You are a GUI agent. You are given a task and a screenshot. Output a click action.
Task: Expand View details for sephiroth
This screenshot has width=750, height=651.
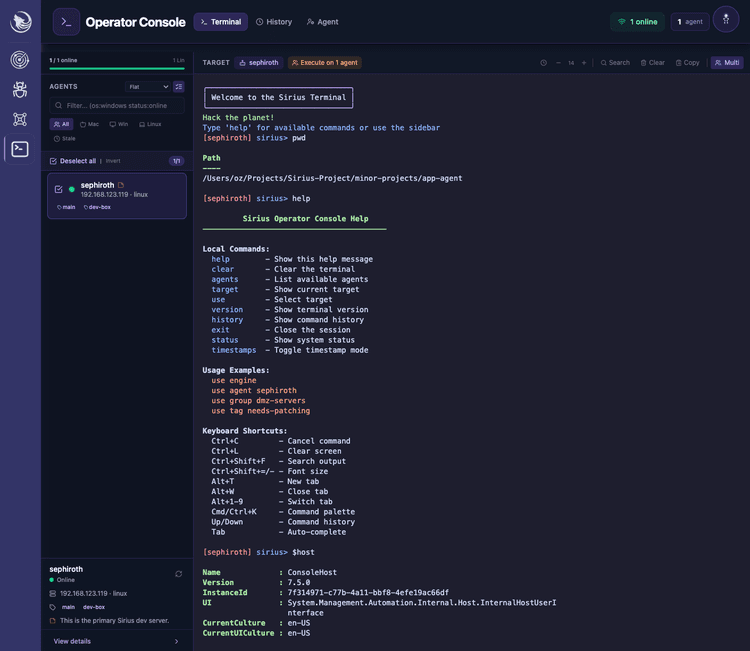pos(117,641)
